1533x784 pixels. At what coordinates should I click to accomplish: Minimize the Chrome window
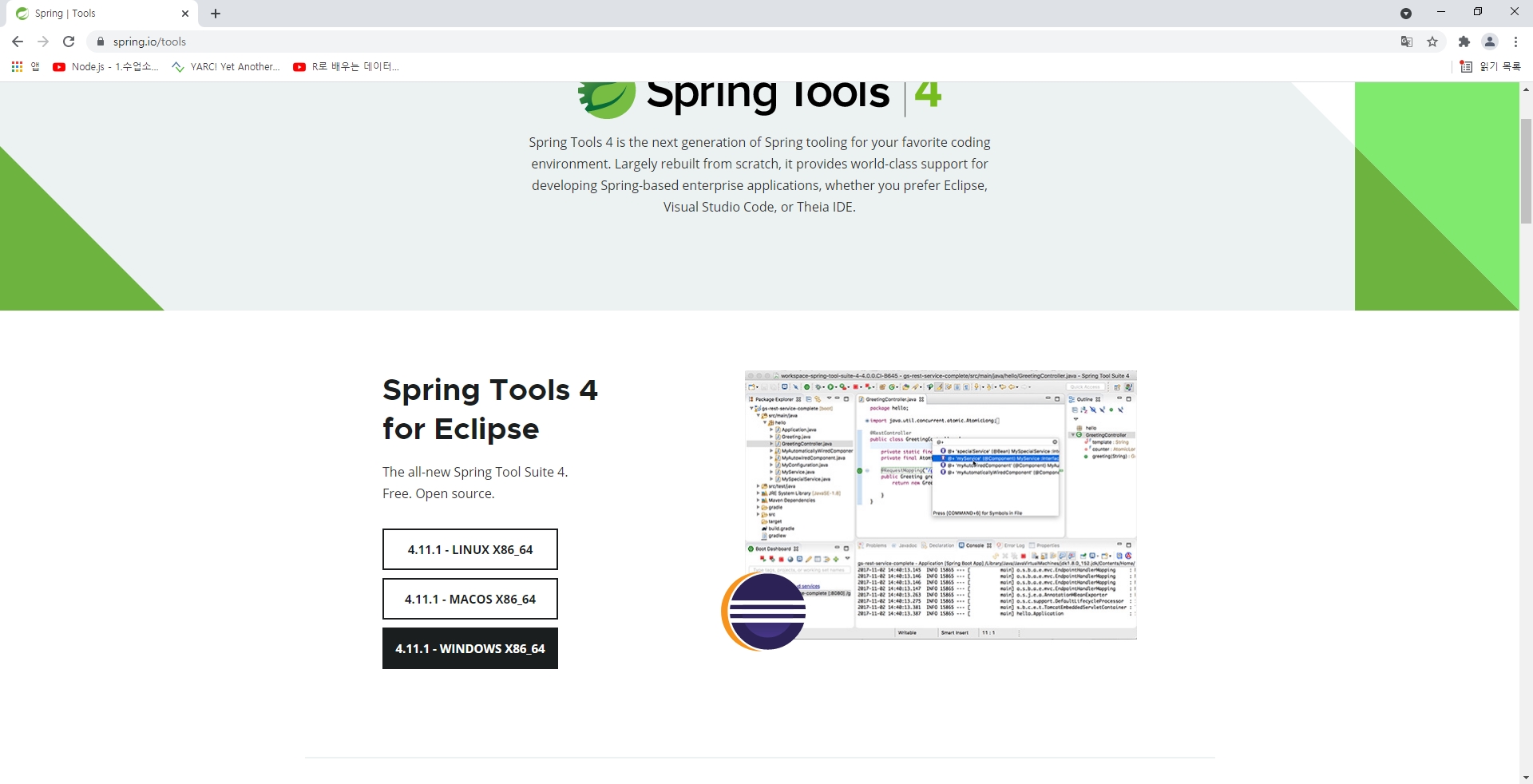(1441, 12)
